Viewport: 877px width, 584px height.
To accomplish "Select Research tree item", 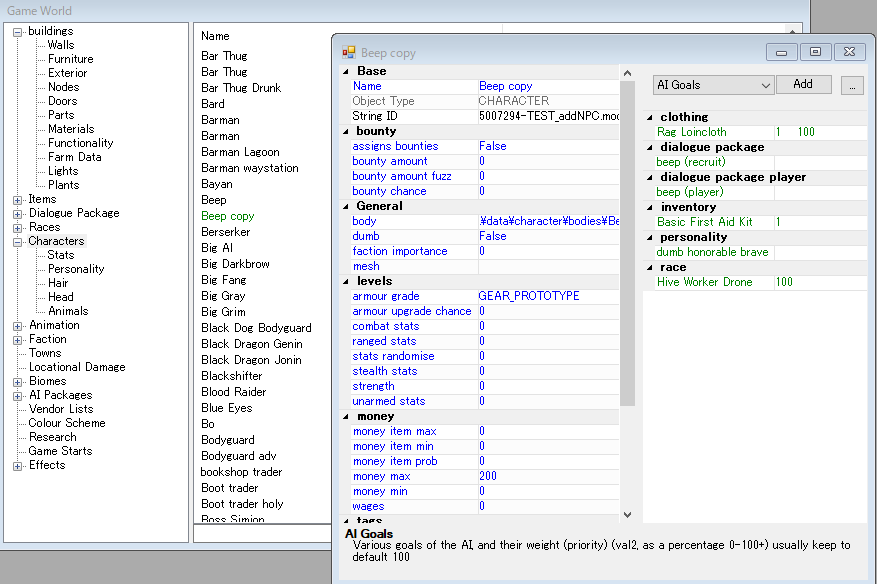I will pyautogui.click(x=53, y=436).
